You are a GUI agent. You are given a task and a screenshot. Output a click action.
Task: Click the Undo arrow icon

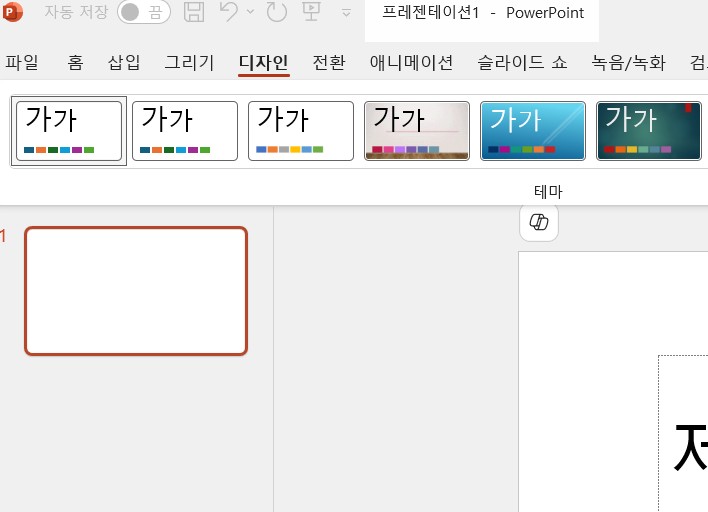click(x=228, y=12)
